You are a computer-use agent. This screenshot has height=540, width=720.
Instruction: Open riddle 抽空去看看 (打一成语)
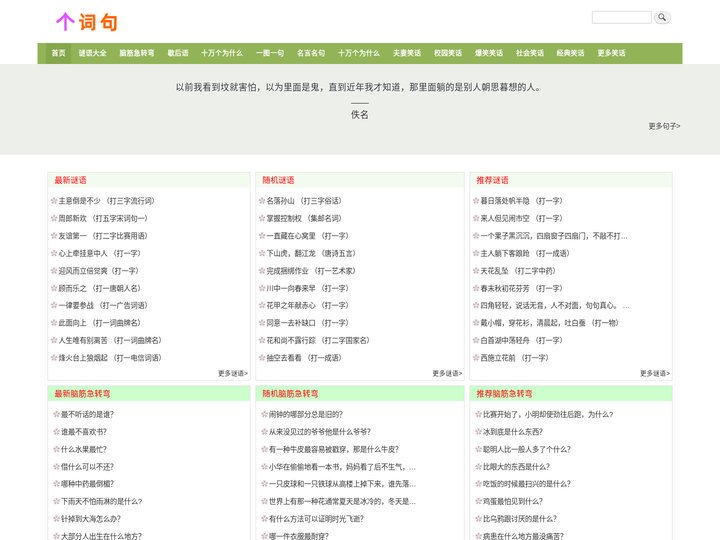click(x=304, y=358)
